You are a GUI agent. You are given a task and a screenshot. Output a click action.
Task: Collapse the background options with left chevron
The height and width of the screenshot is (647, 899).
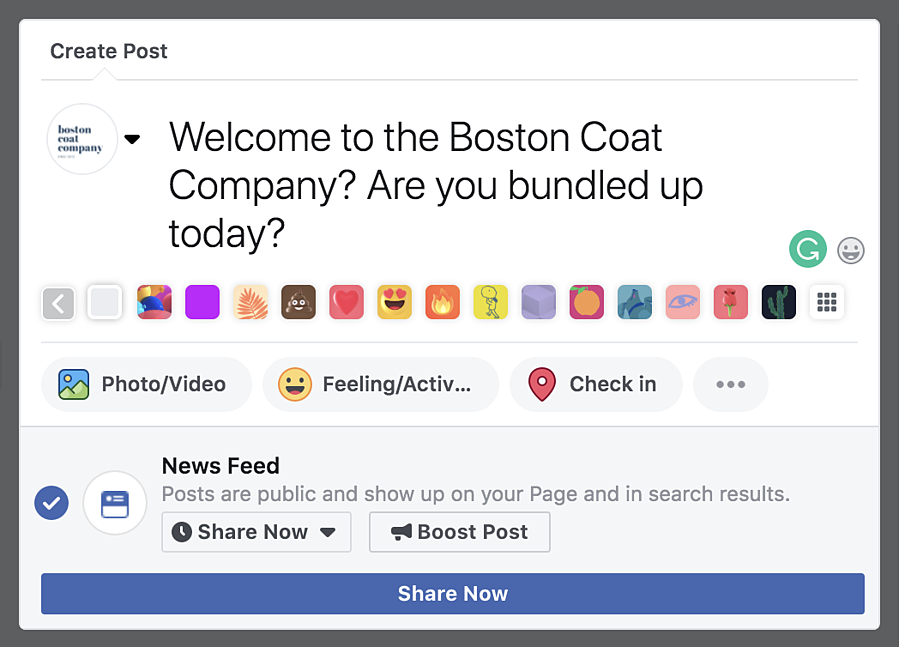[58, 302]
